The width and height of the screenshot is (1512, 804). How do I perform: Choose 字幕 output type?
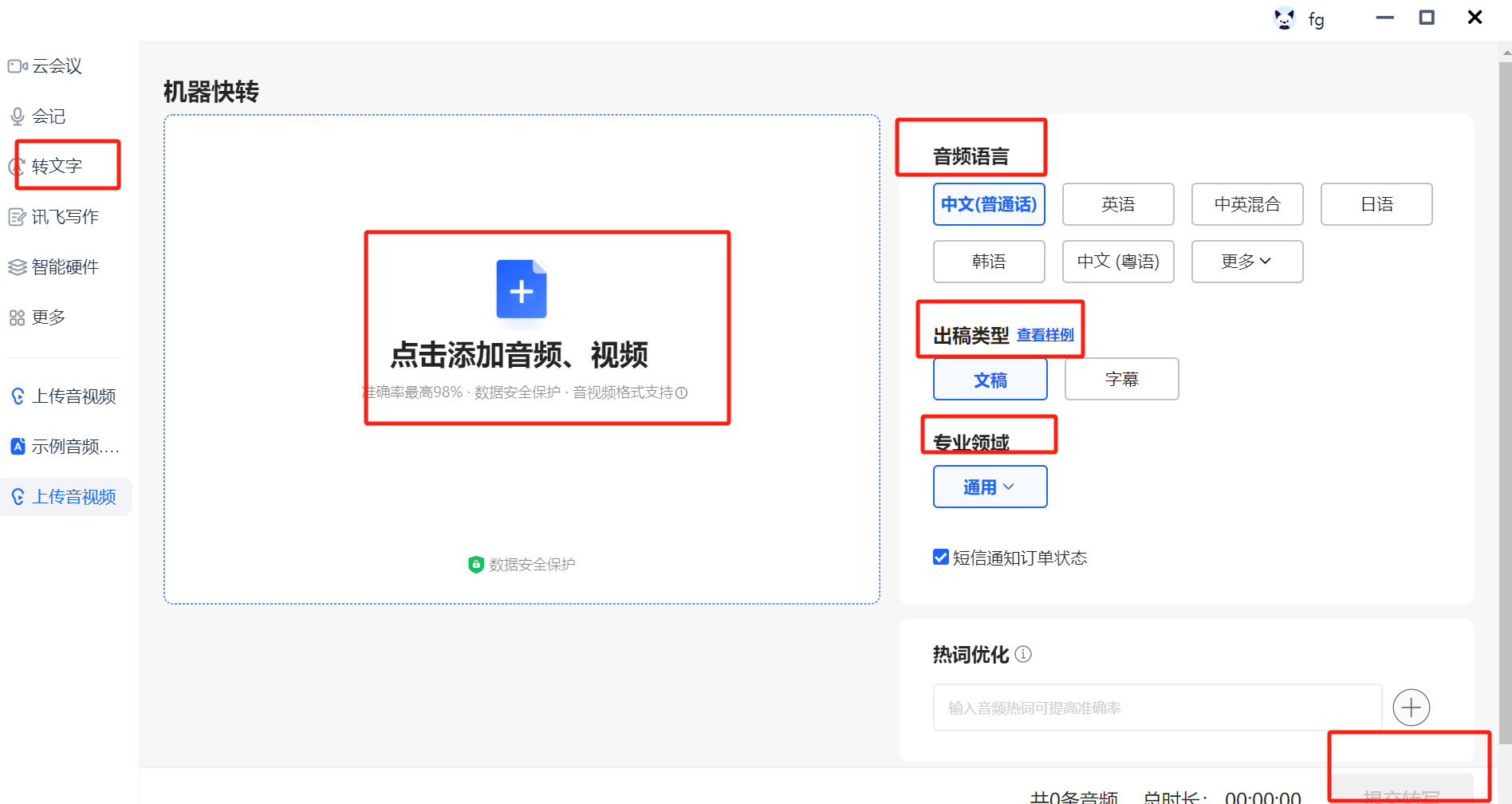coord(1121,380)
